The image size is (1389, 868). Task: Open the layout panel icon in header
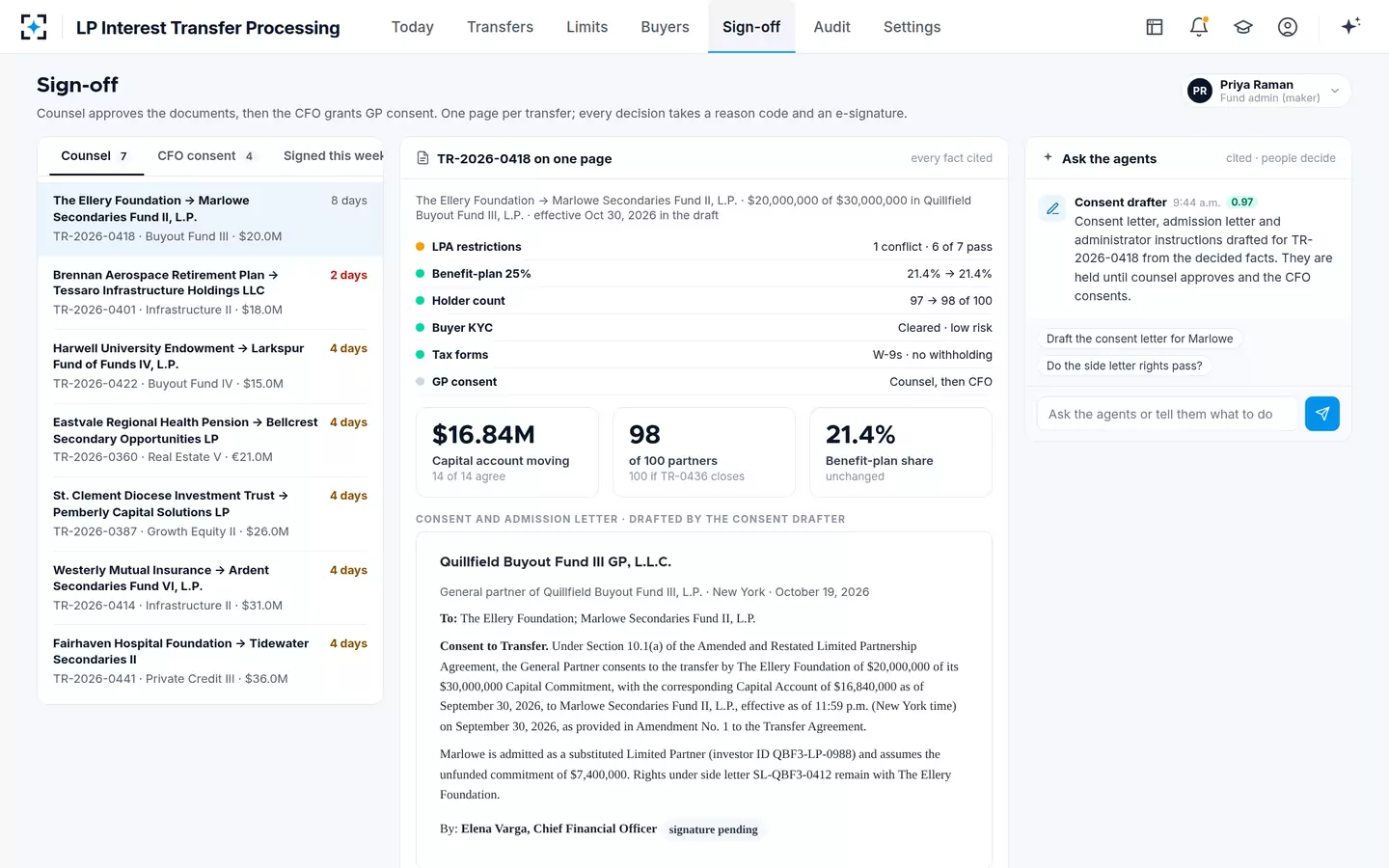click(1155, 27)
